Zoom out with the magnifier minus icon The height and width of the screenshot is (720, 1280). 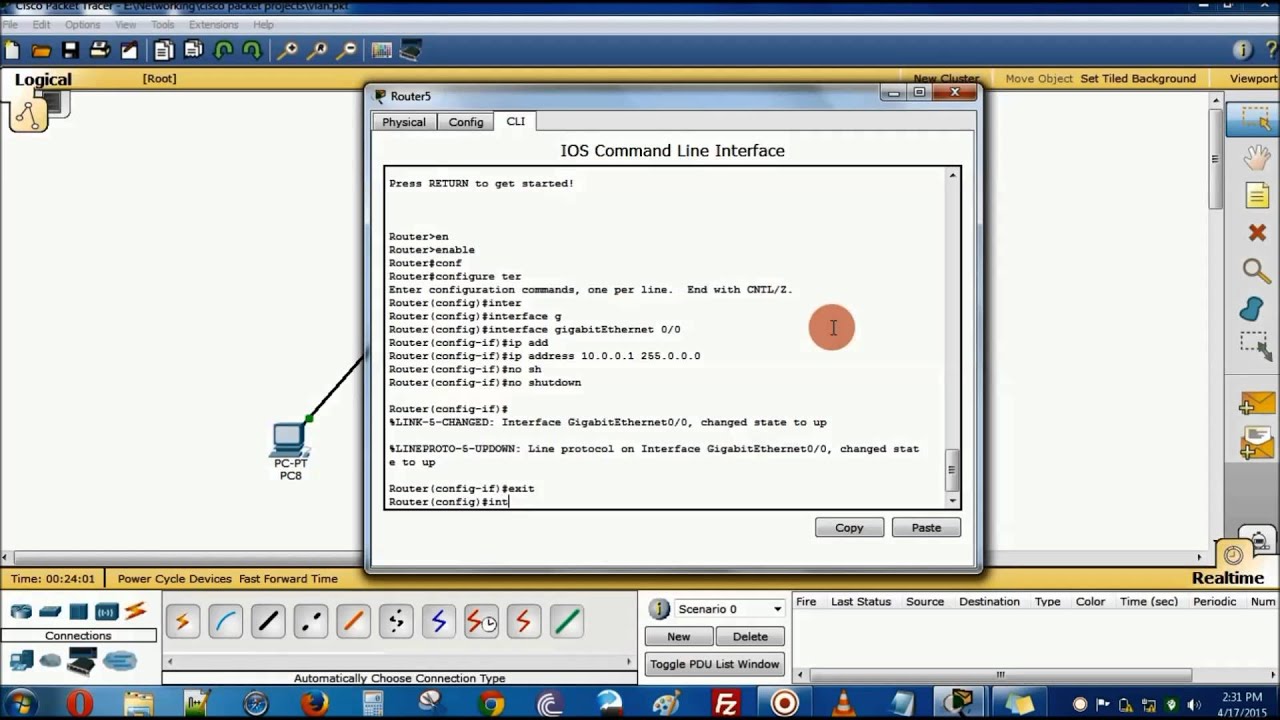(347, 50)
